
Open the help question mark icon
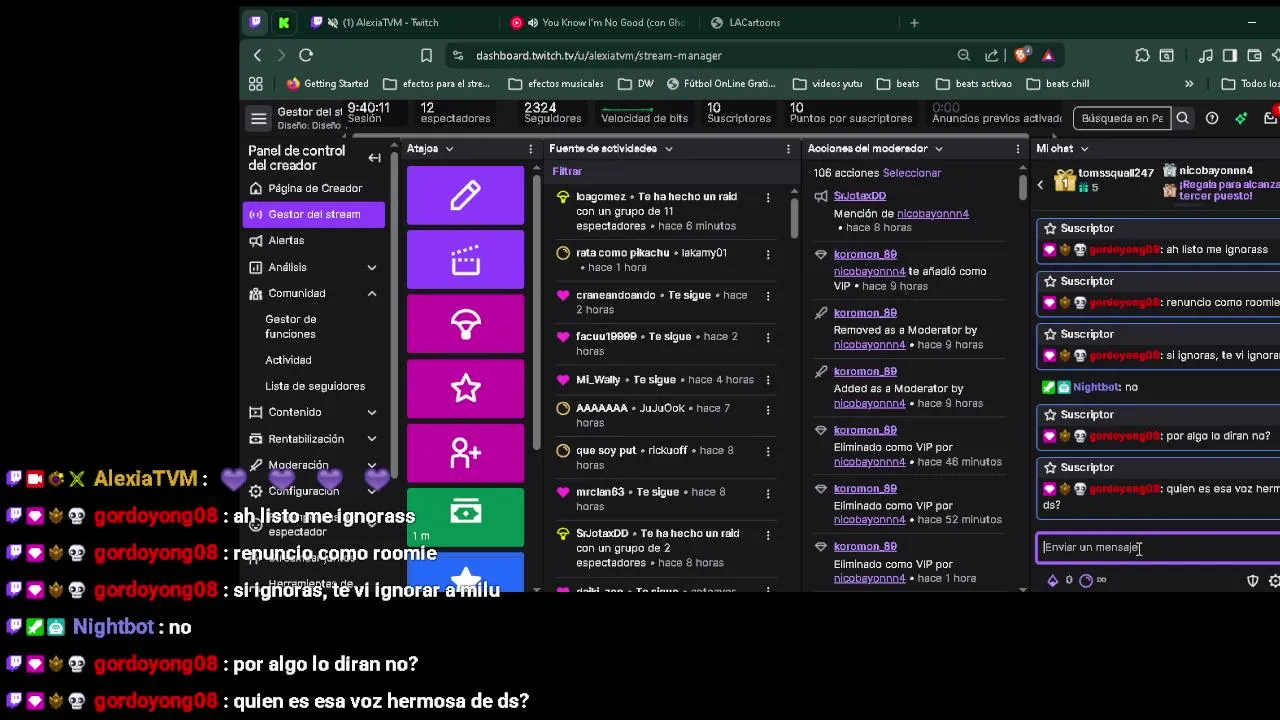coord(1212,118)
